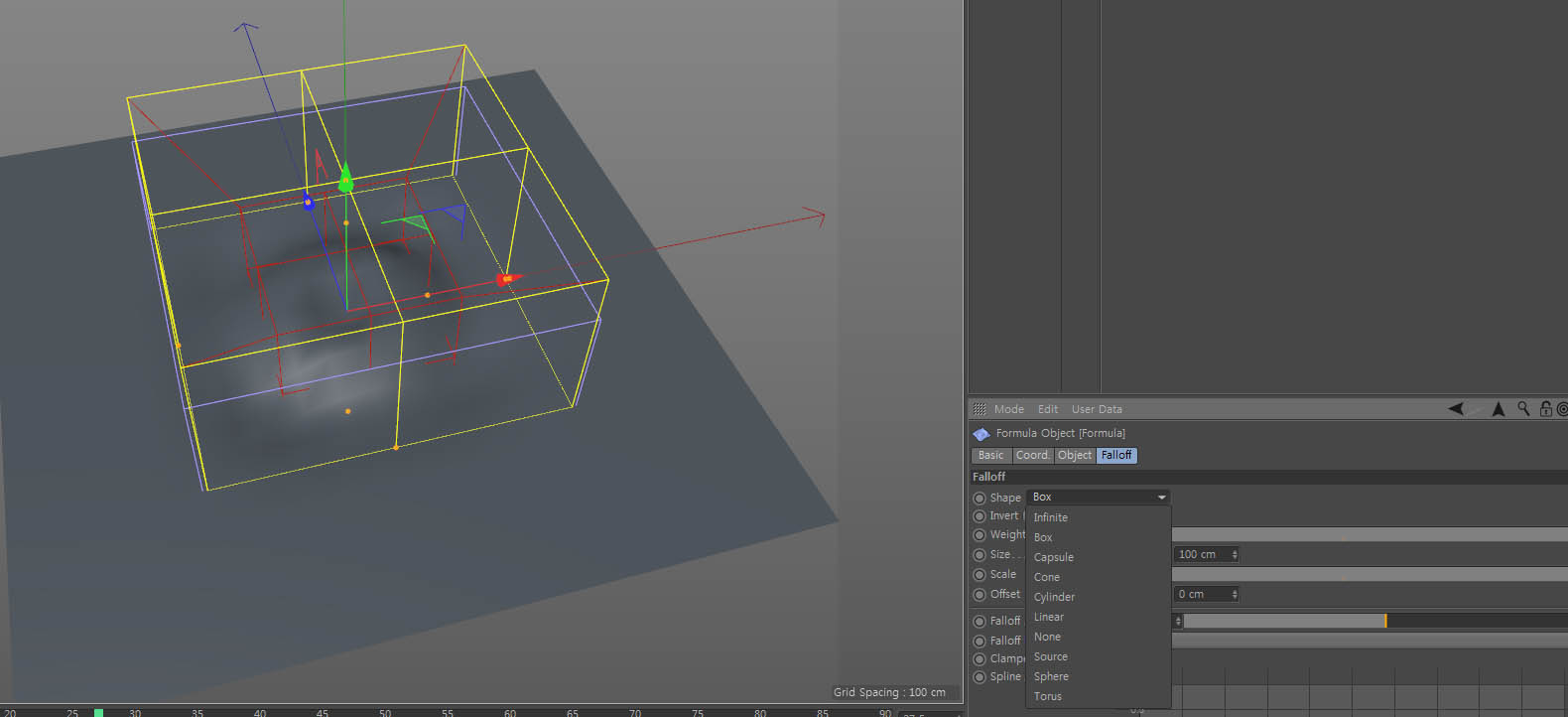Toggle animation dot beside Offset
Screen dimensions: 1568x717
980,595
